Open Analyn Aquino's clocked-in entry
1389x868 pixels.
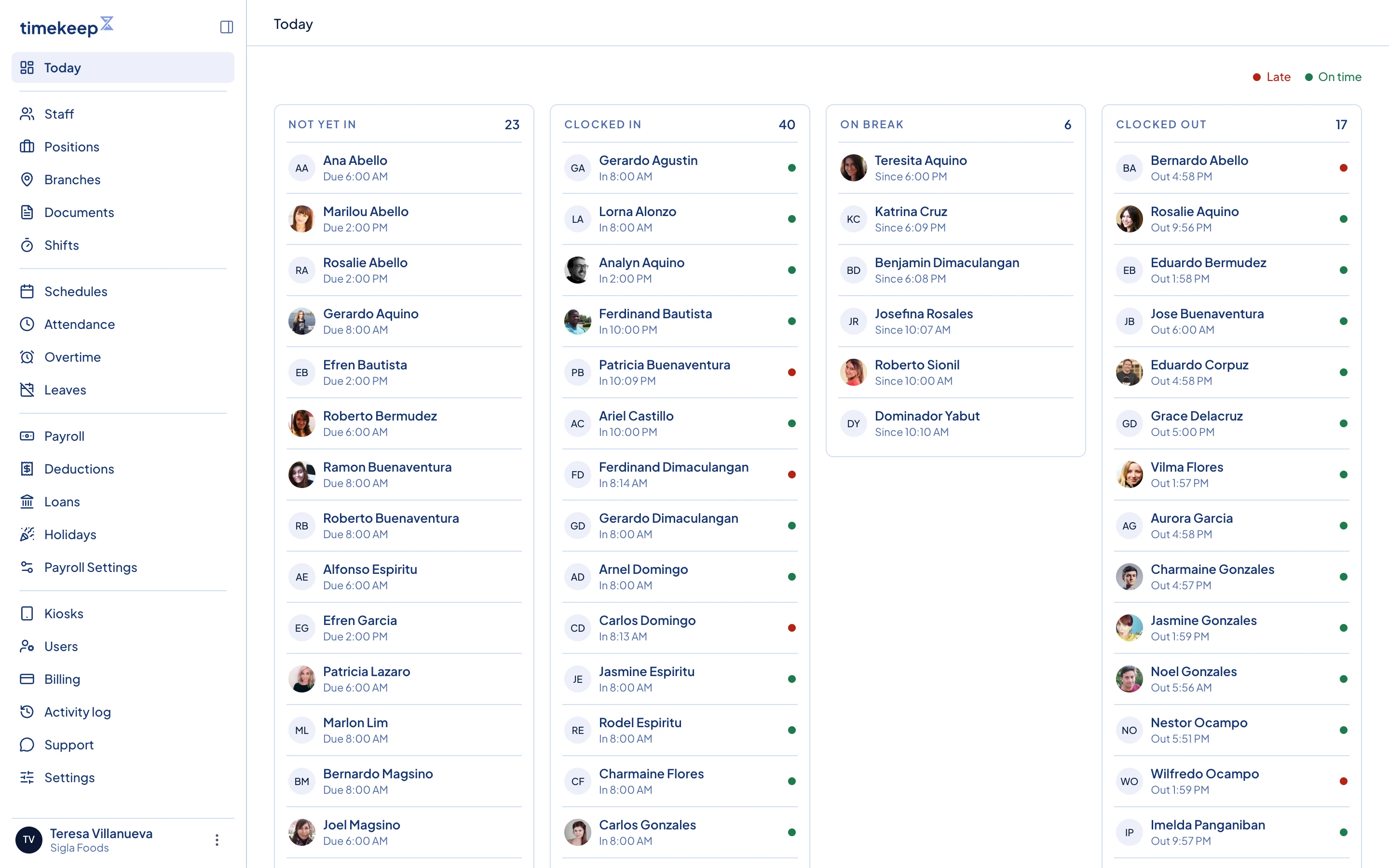click(680, 270)
